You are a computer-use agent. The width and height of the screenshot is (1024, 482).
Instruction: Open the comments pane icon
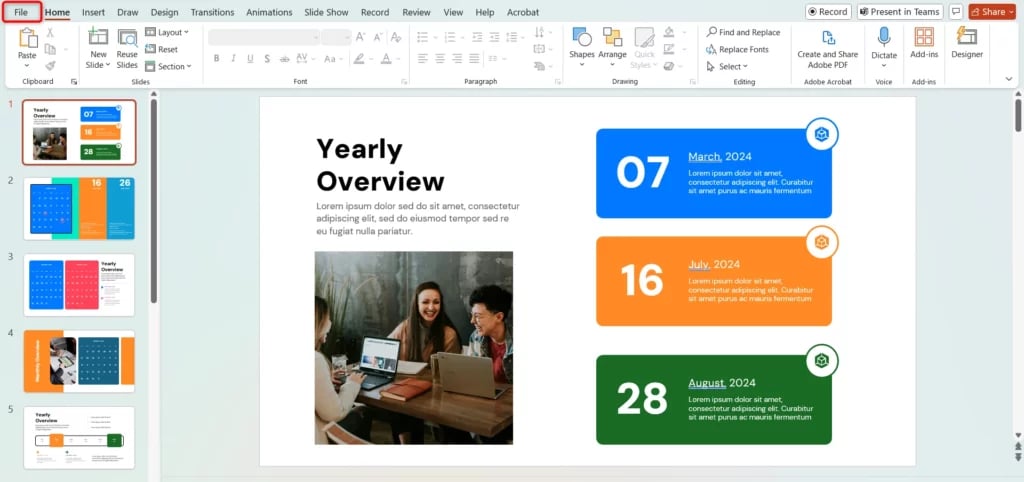click(956, 12)
